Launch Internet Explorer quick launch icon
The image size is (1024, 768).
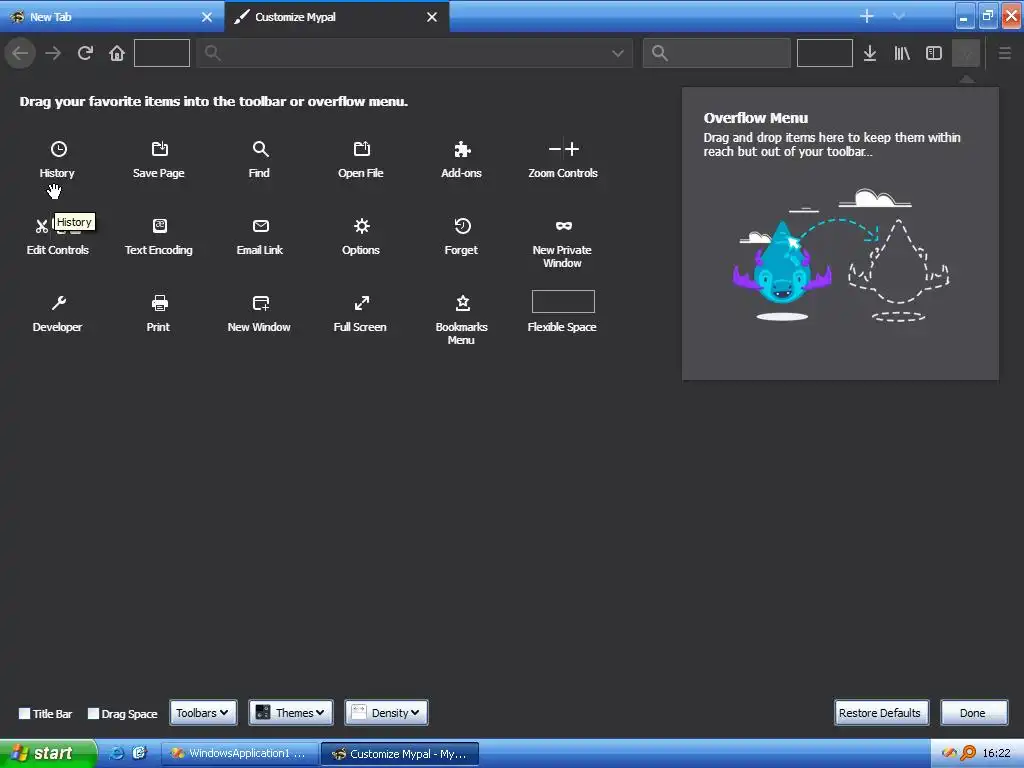[116, 753]
